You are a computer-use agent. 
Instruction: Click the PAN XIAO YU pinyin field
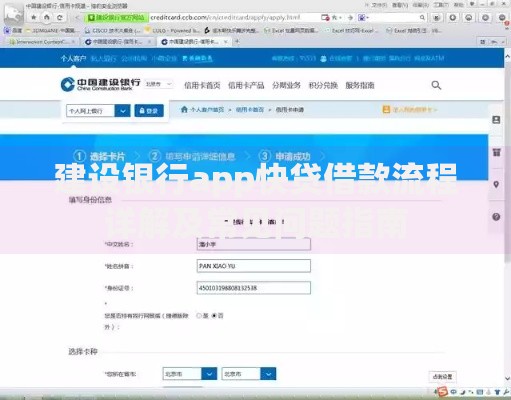click(254, 266)
